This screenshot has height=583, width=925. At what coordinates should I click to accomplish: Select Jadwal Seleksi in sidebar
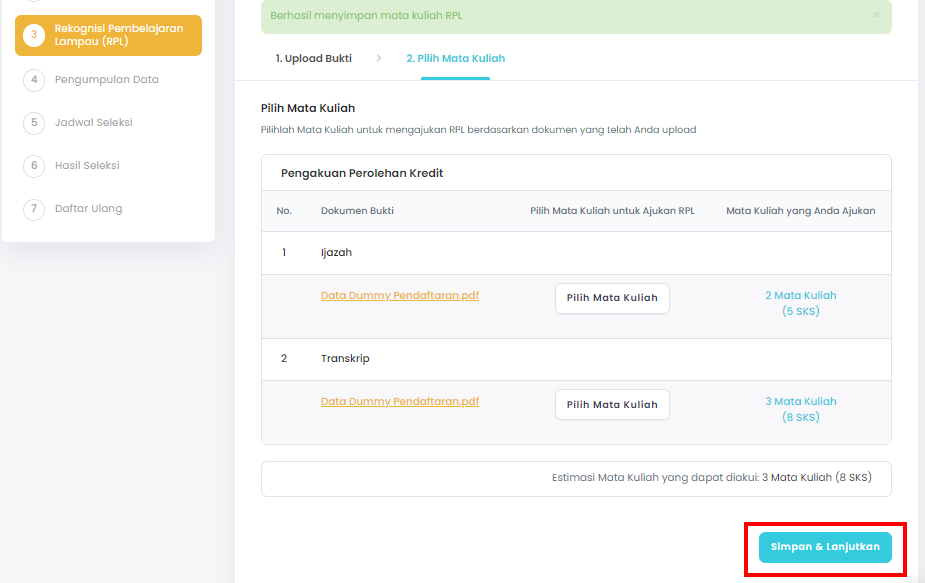[94, 123]
